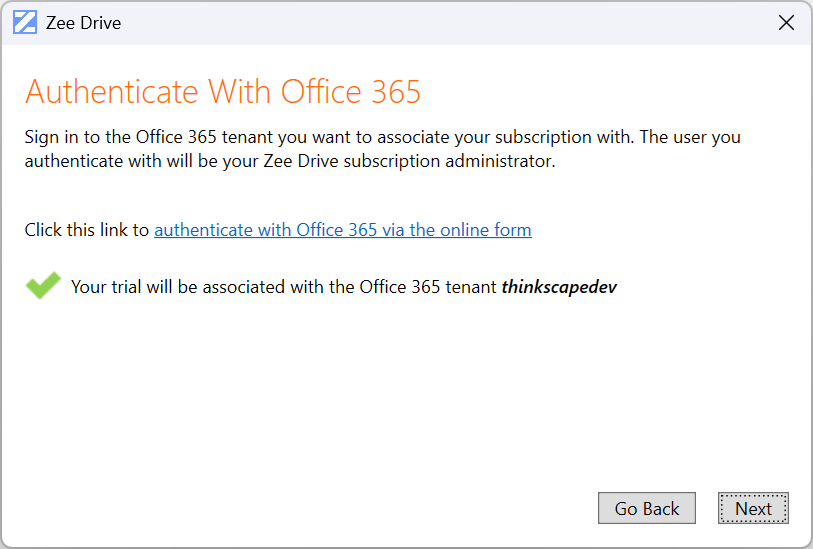Click the 'Click this link to' label

(x=87, y=230)
